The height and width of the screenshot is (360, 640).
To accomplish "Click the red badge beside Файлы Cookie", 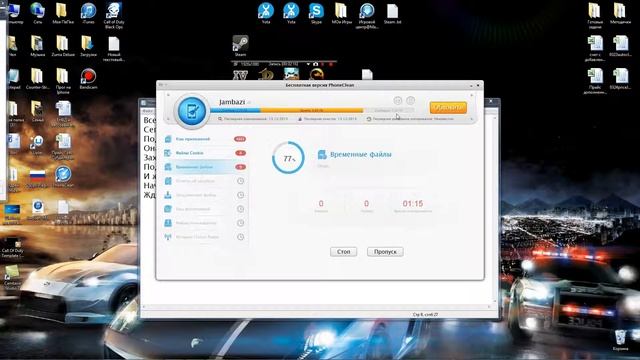I will tap(240, 153).
